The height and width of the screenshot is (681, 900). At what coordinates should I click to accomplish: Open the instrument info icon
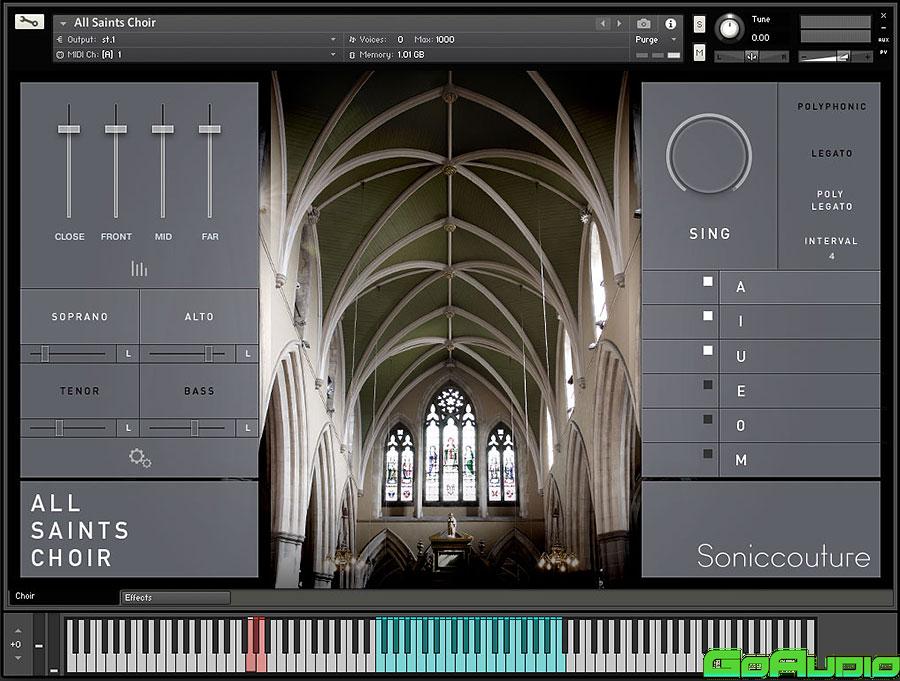(670, 23)
